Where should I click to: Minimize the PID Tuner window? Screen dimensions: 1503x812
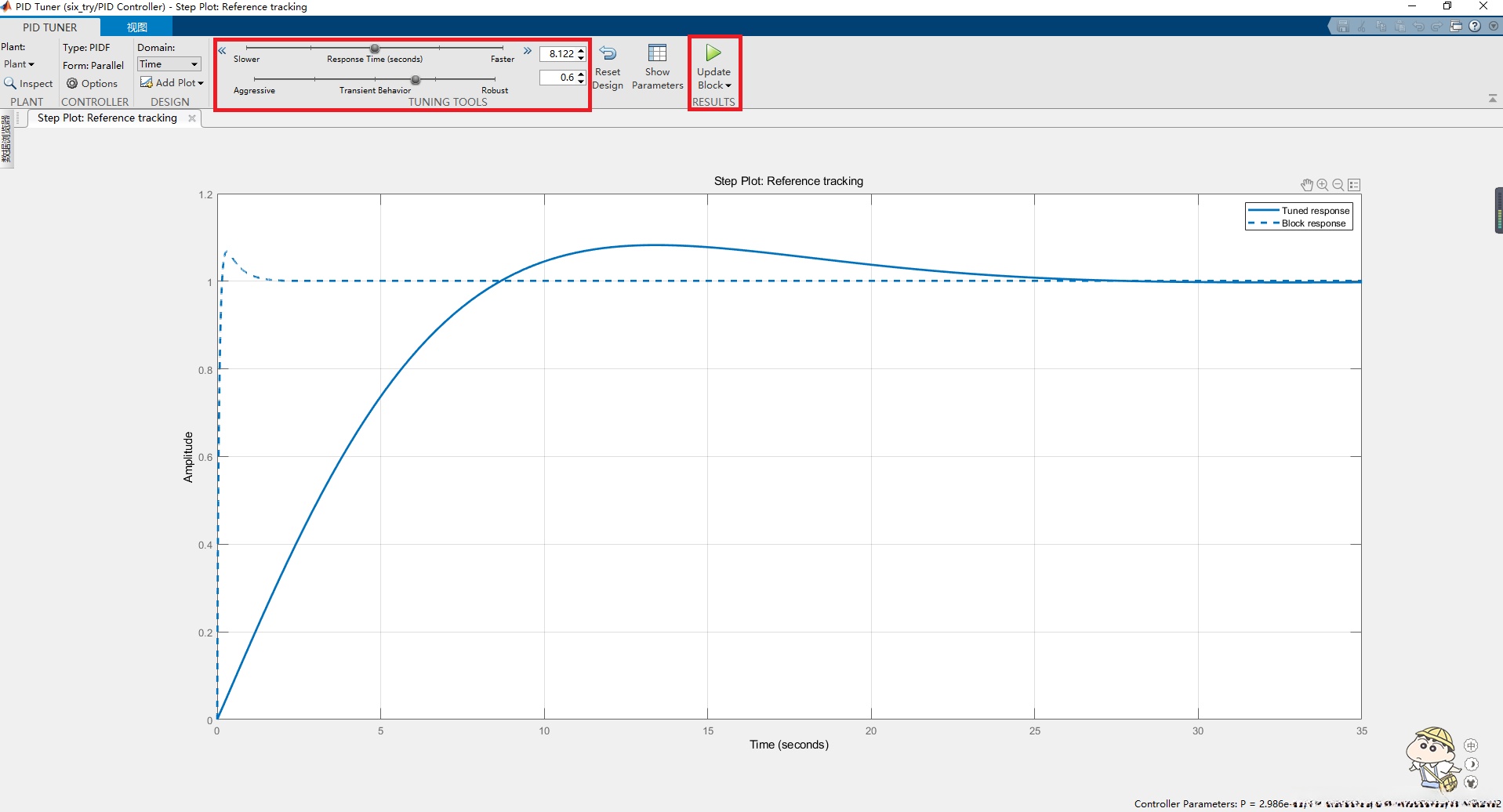coord(1411,6)
